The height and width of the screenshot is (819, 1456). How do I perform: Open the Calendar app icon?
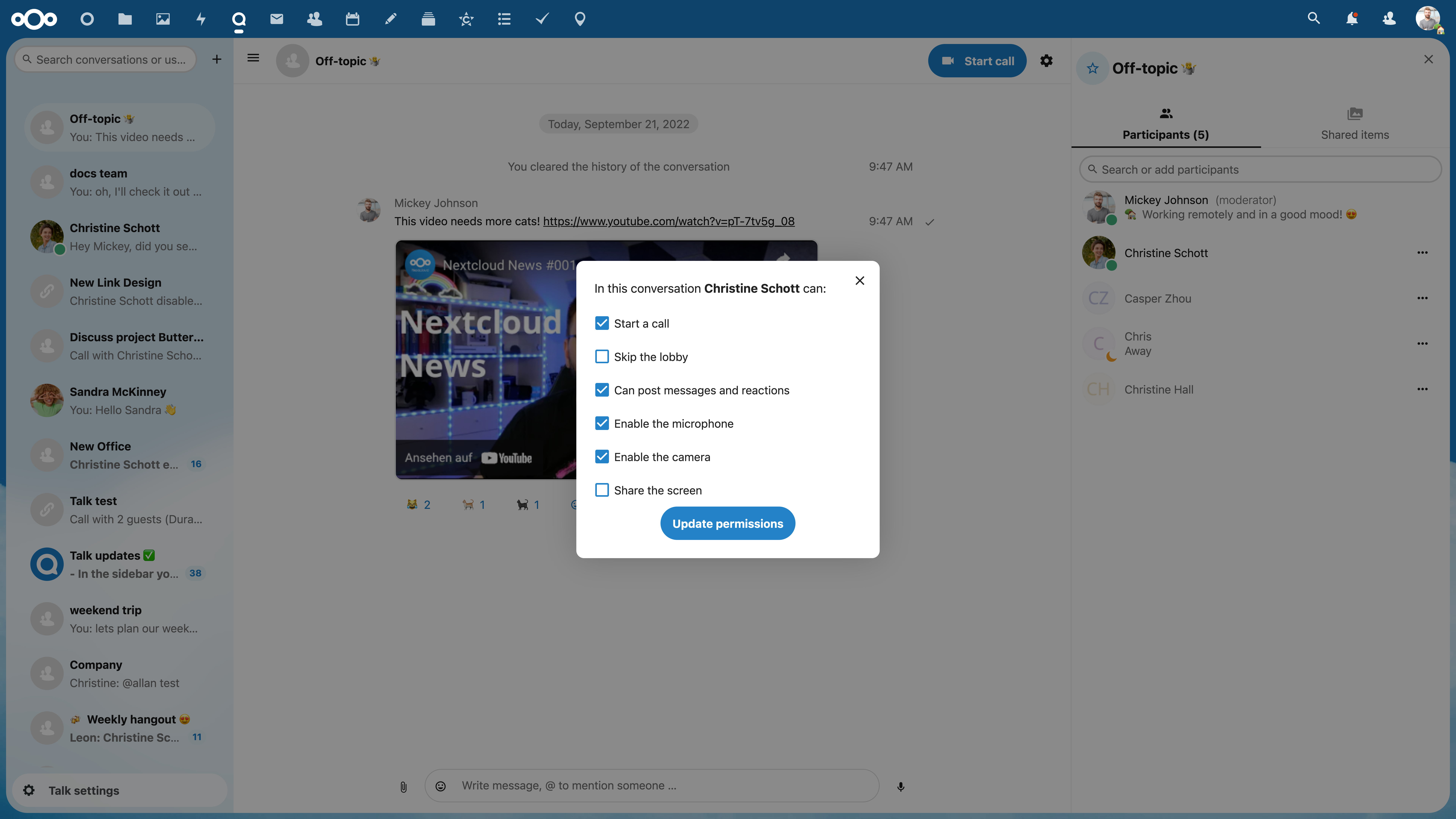click(353, 19)
